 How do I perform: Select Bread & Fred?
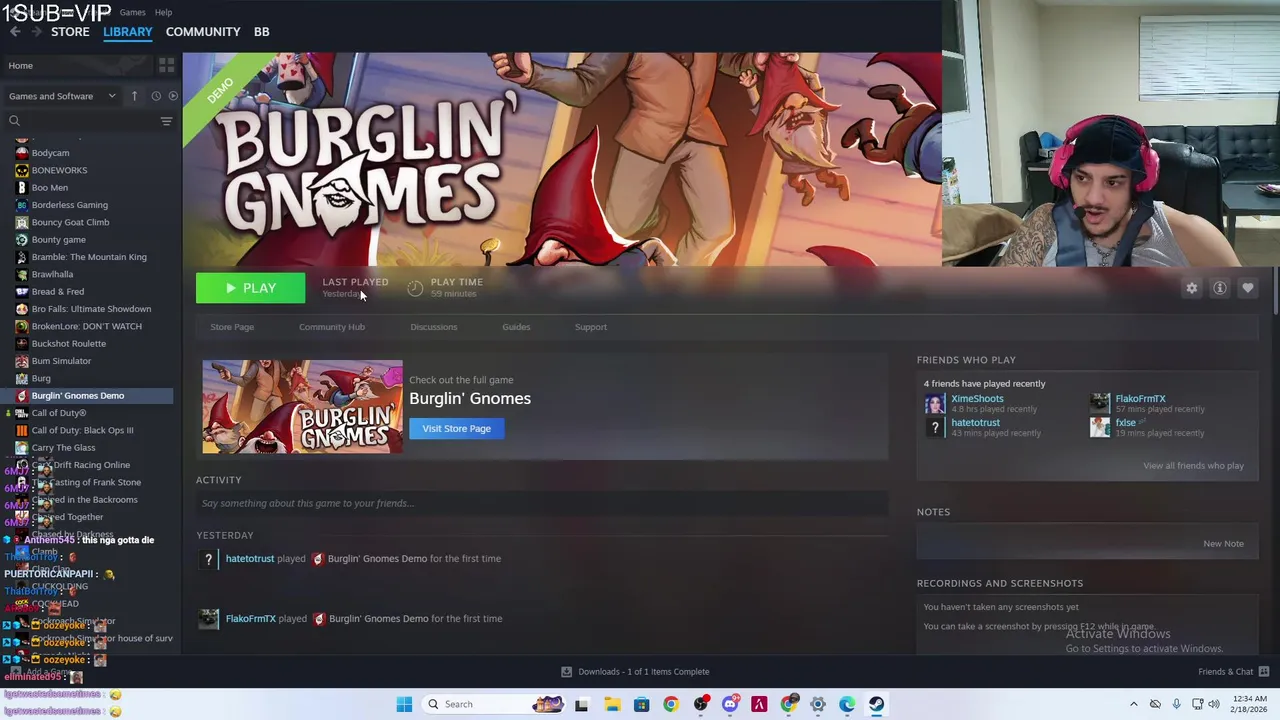58,291
